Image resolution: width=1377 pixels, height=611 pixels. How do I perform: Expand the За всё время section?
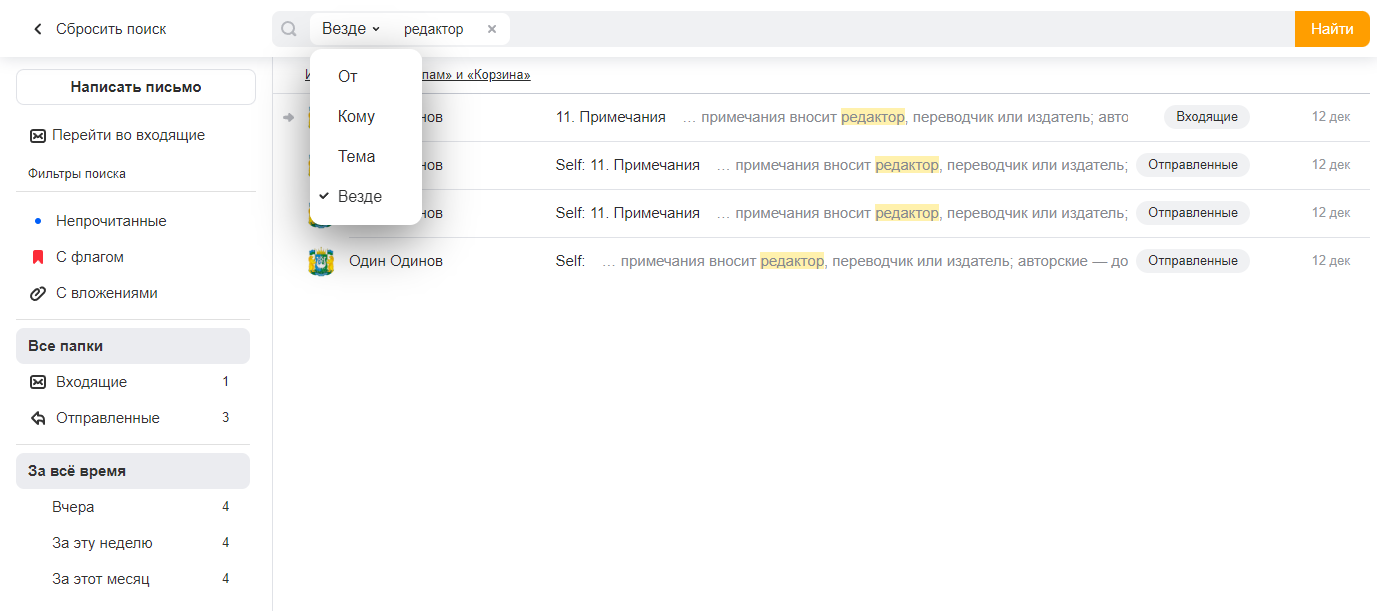(x=133, y=471)
